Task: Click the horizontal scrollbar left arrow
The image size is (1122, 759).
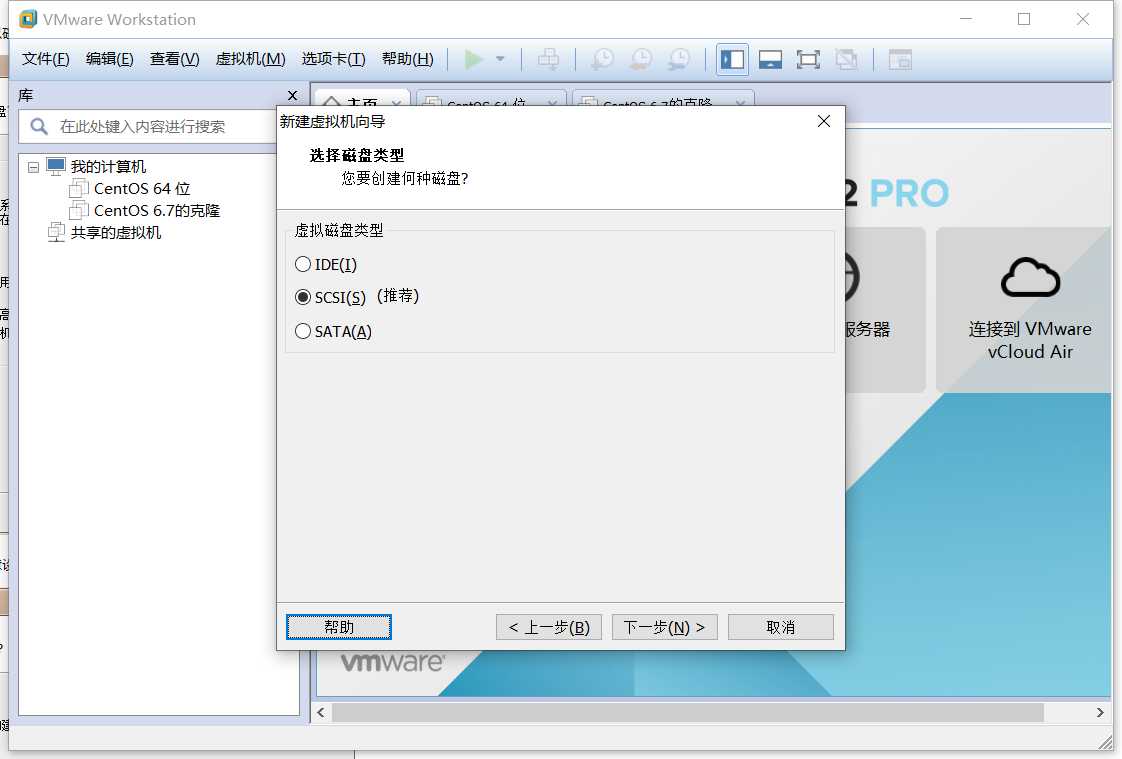Action: pos(321,713)
